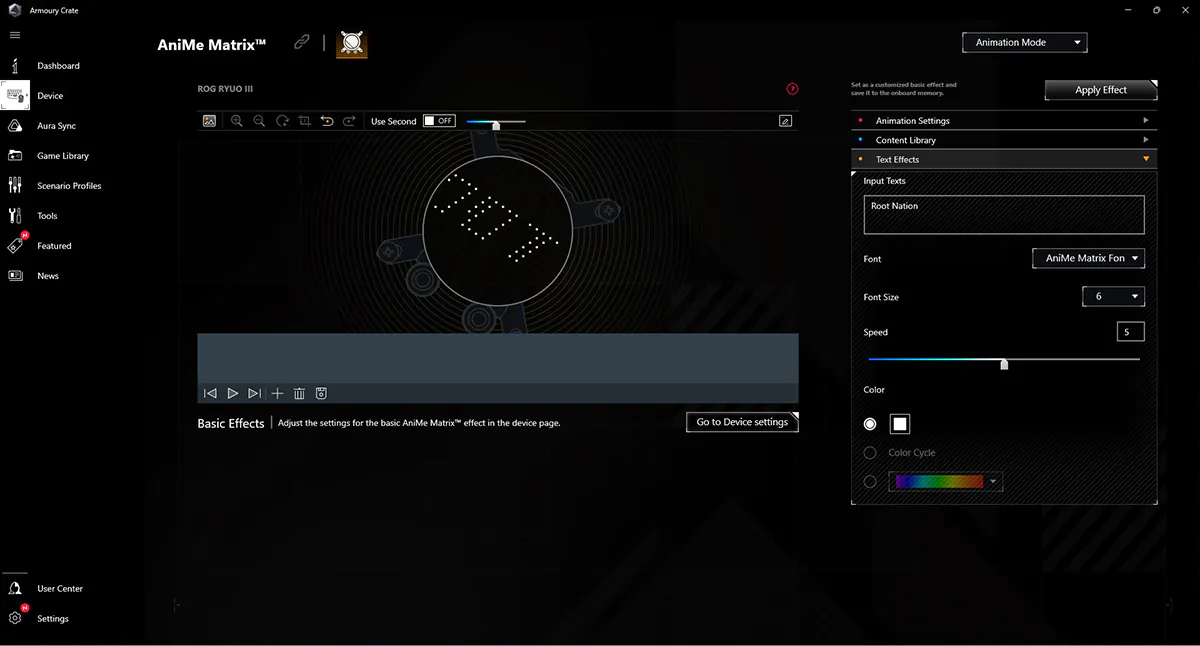Click the rotate icon in toolbar
The height and width of the screenshot is (646, 1200).
[282, 121]
